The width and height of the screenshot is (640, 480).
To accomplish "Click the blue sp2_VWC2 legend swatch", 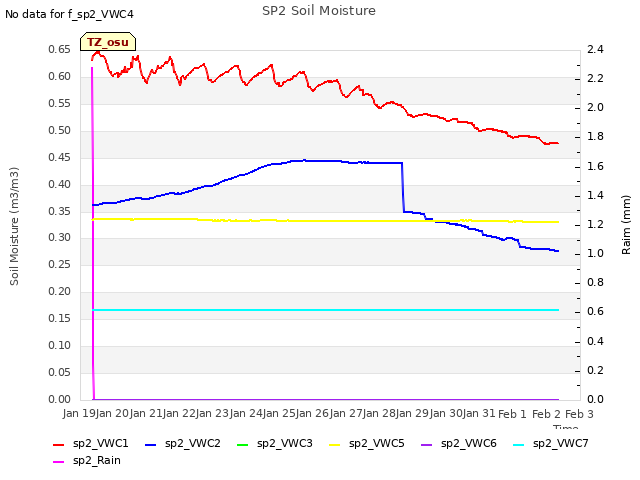I will pyautogui.click(x=151, y=444).
